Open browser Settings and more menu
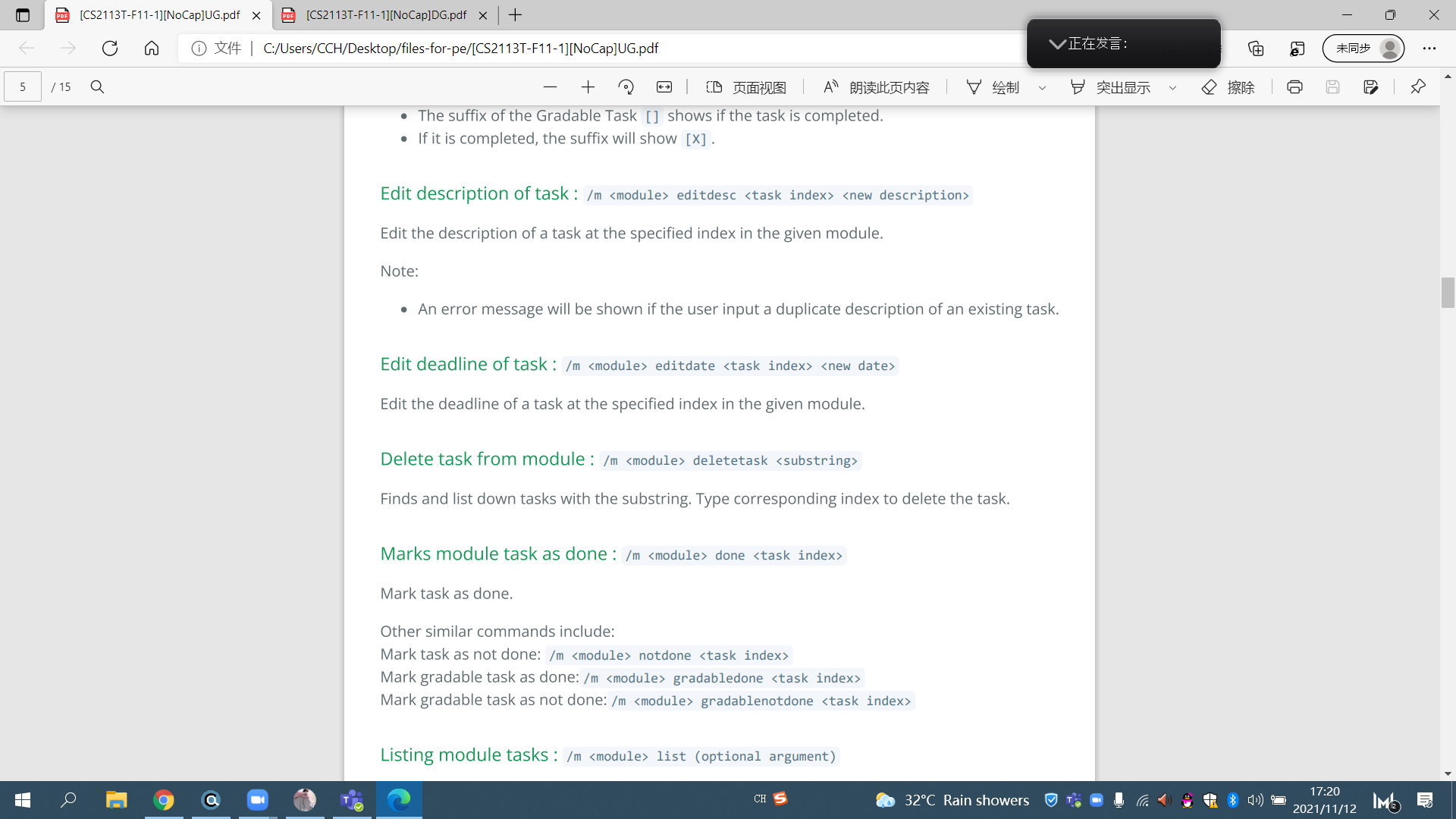This screenshot has width=1456, height=819. click(1429, 49)
